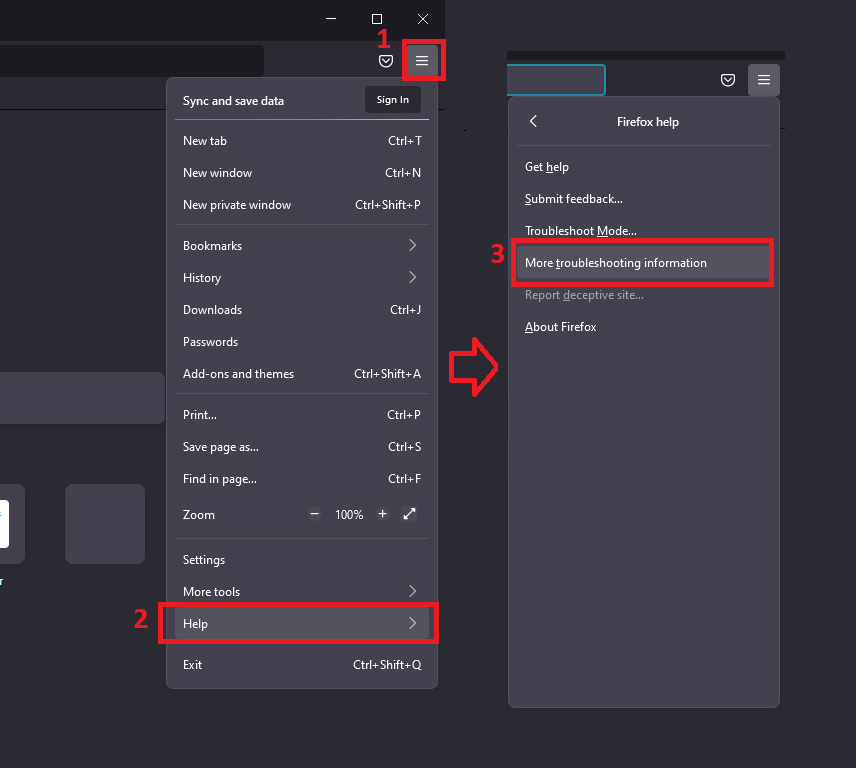
Task: Click Sync and save data heading
Action: click(233, 101)
